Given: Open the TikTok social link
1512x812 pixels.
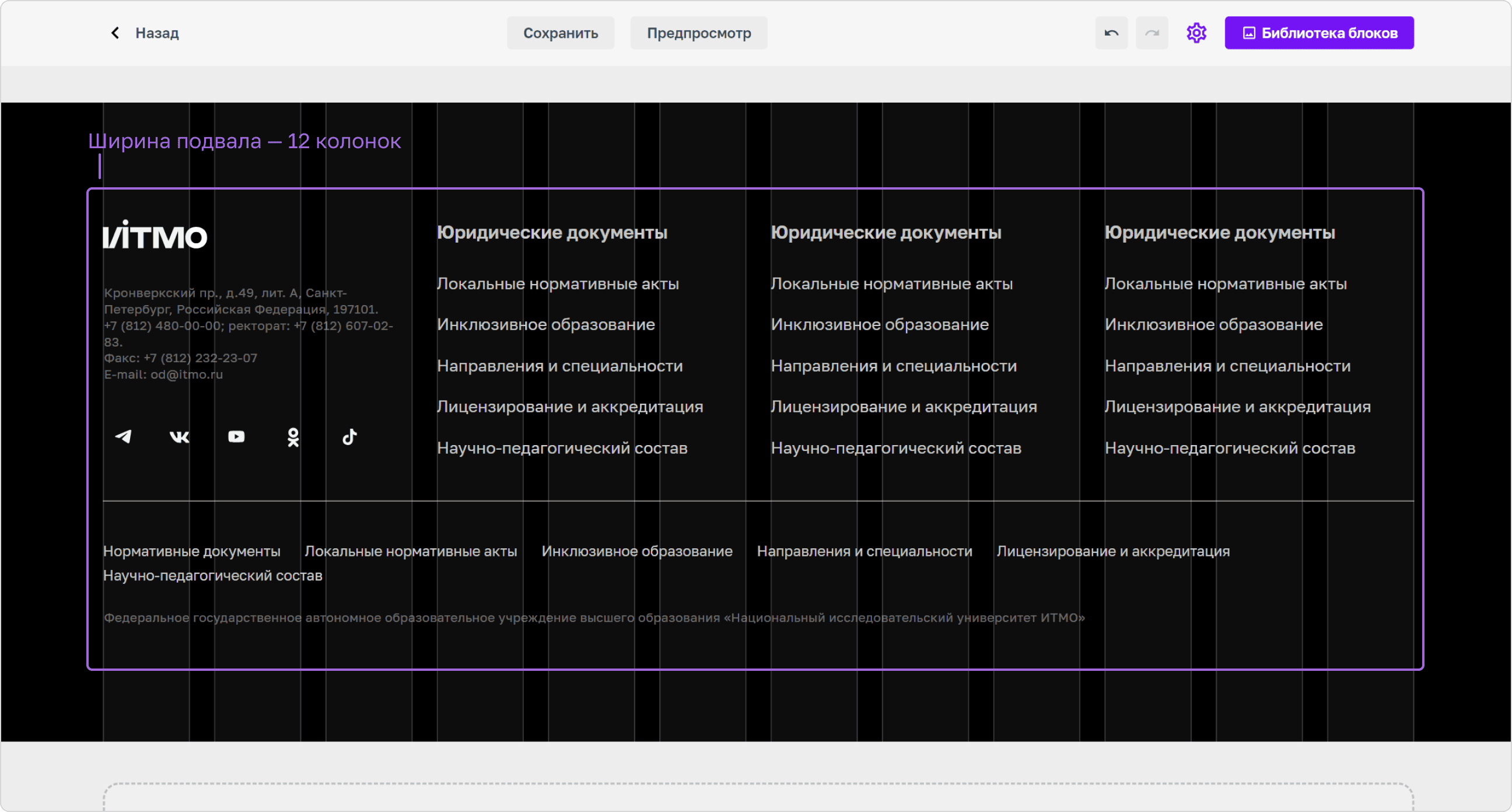Looking at the screenshot, I should 349,436.
